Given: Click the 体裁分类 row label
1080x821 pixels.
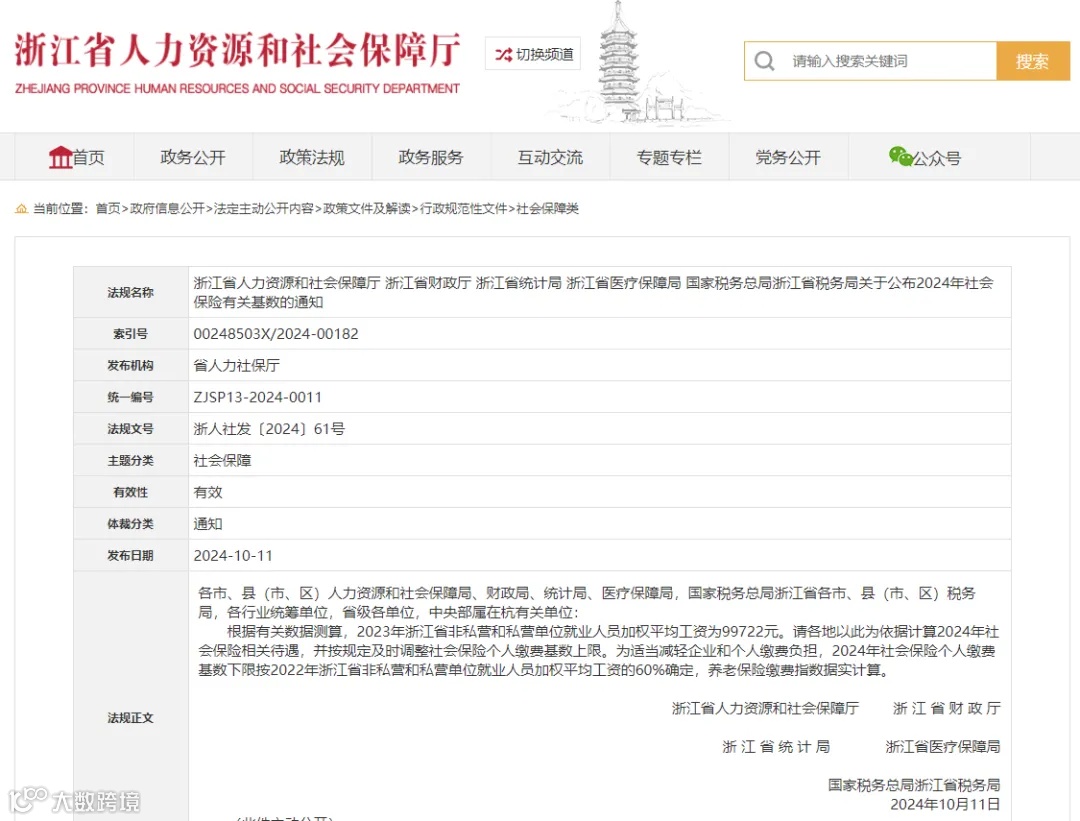Looking at the screenshot, I should [130, 524].
